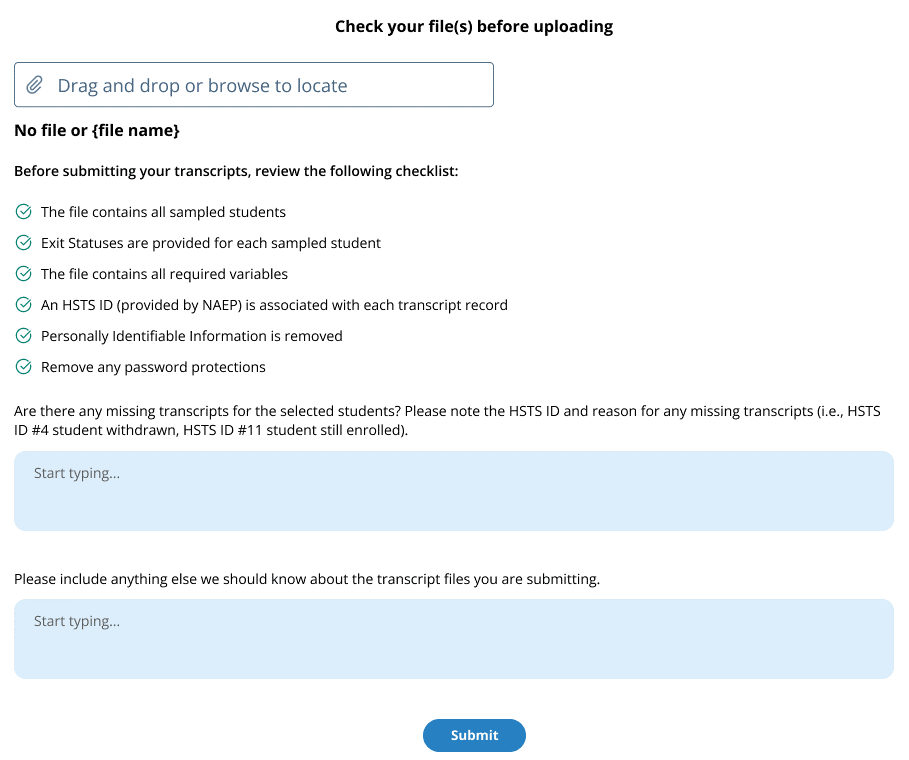Viewport: 909px width, 760px height.
Task: Click 'Personally Identifiable Information is removed' text
Action: pyautogui.click(x=191, y=336)
